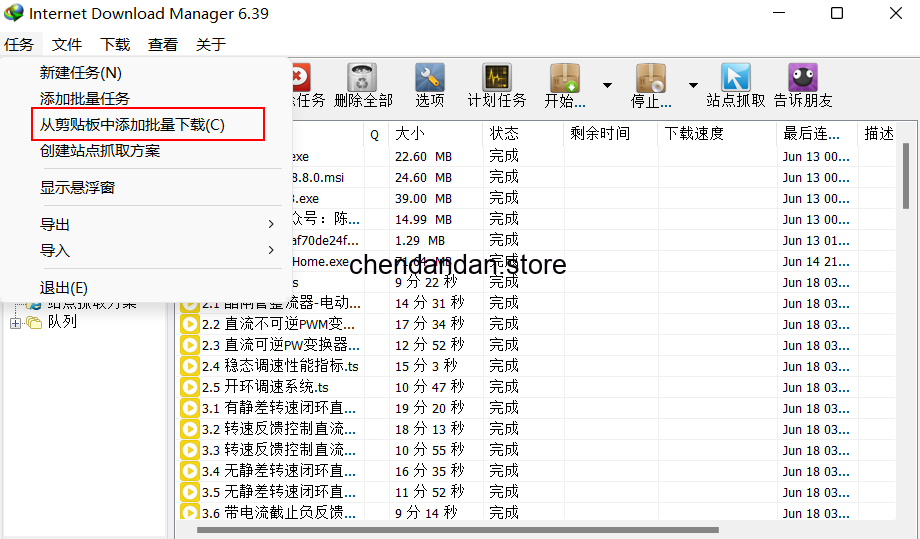Click the 8.8.0.msi file name

[x=318, y=178]
